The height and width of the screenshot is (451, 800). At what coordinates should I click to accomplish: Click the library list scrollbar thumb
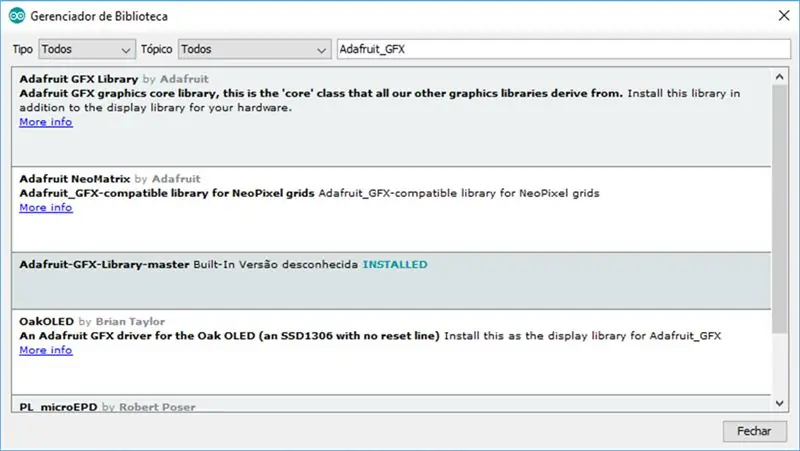coord(779,209)
